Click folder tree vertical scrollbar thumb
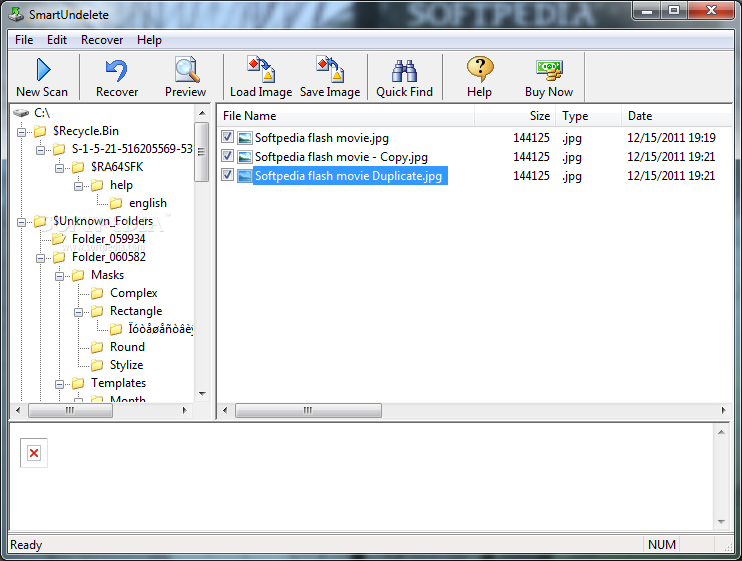 click(202, 152)
